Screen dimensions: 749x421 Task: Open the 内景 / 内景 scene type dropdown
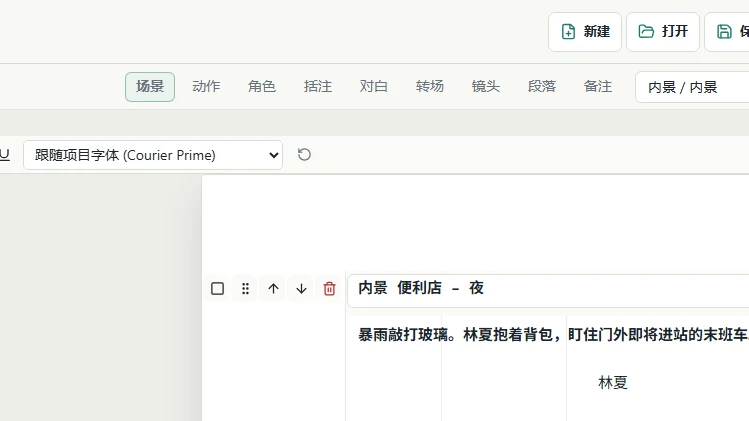(x=692, y=87)
